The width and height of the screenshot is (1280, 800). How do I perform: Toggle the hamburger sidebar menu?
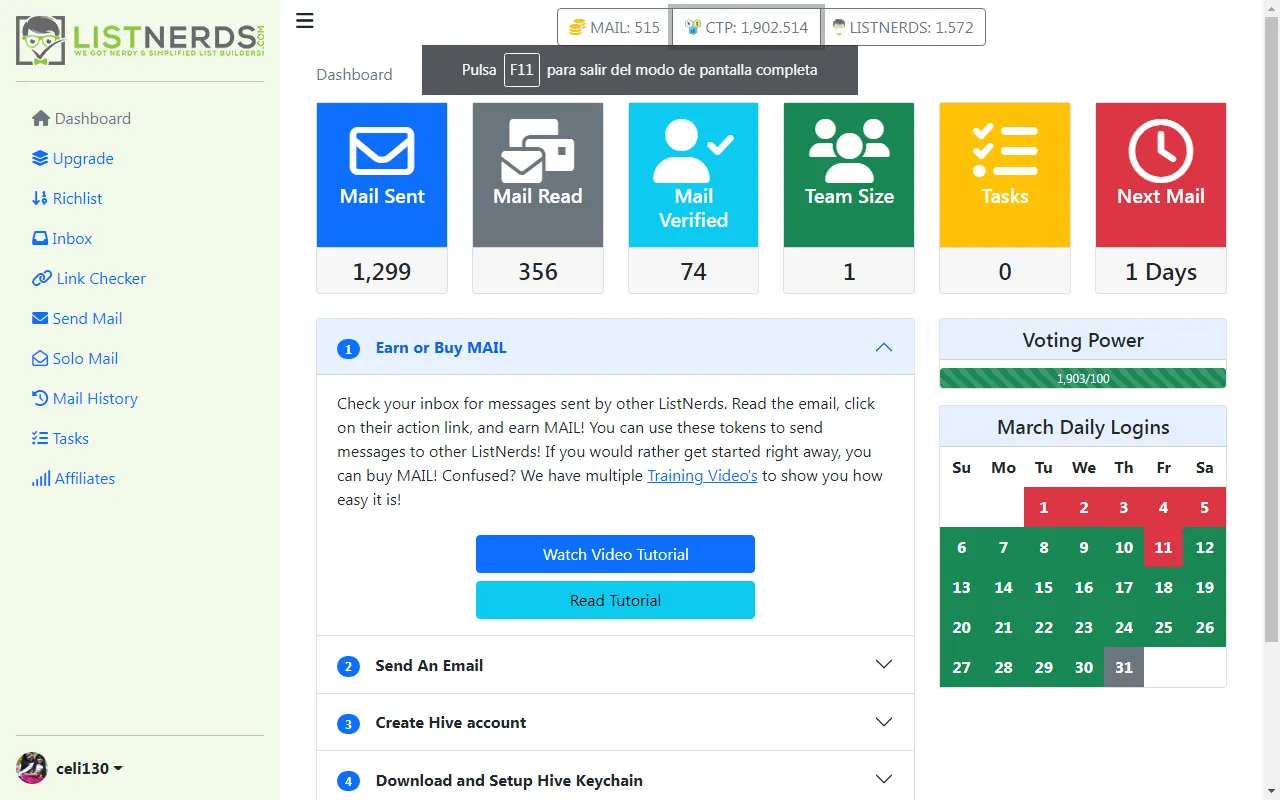[x=305, y=21]
